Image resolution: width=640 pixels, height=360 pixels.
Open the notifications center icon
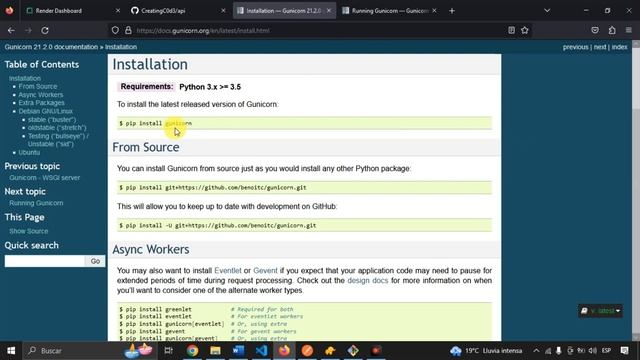click(x=624, y=351)
